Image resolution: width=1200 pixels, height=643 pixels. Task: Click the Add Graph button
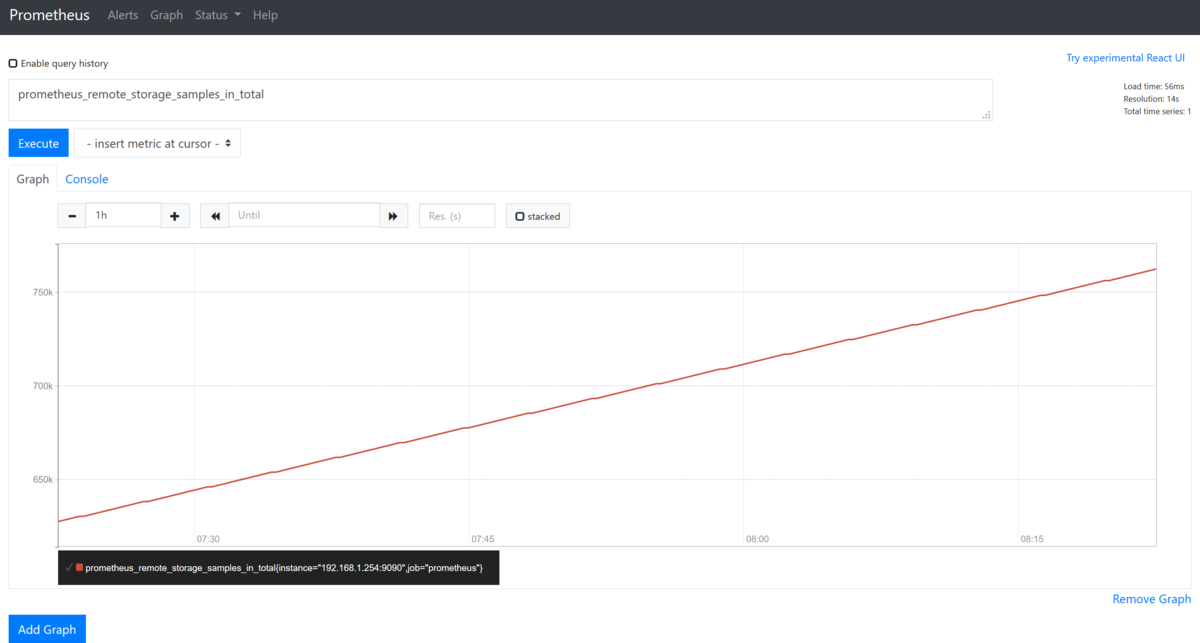[47, 629]
